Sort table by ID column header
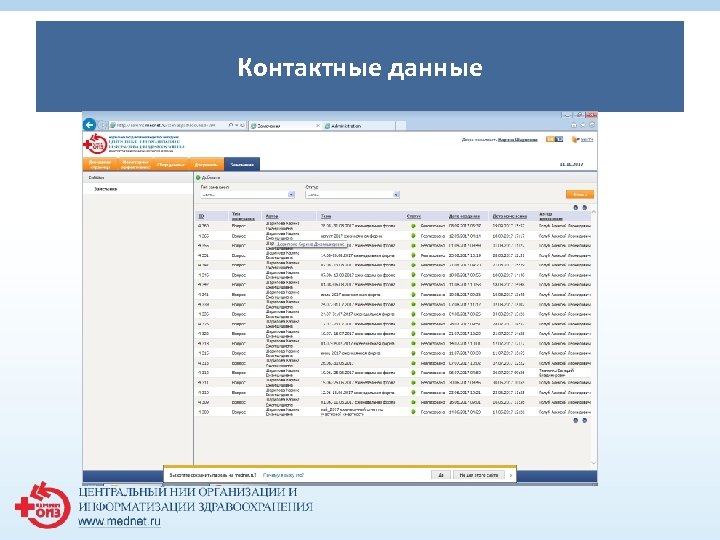 pos(201,216)
